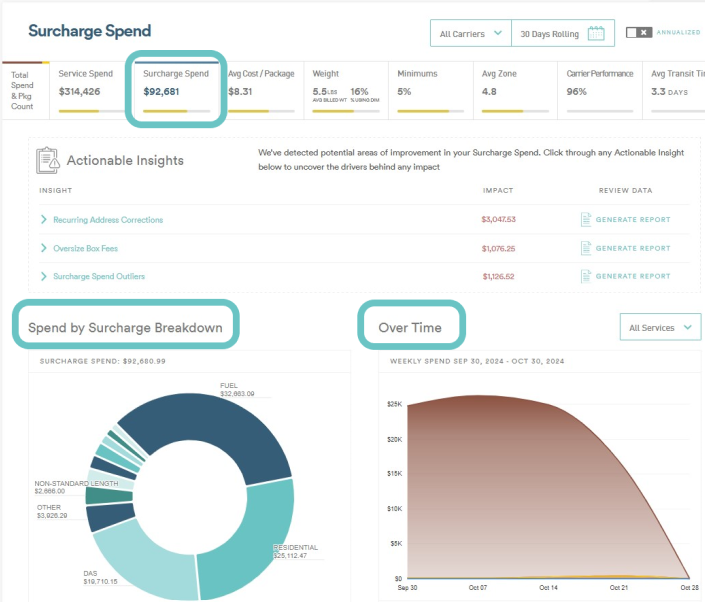Open the Minimums tab
Viewport: 705px width, 602px height.
click(x=431, y=90)
